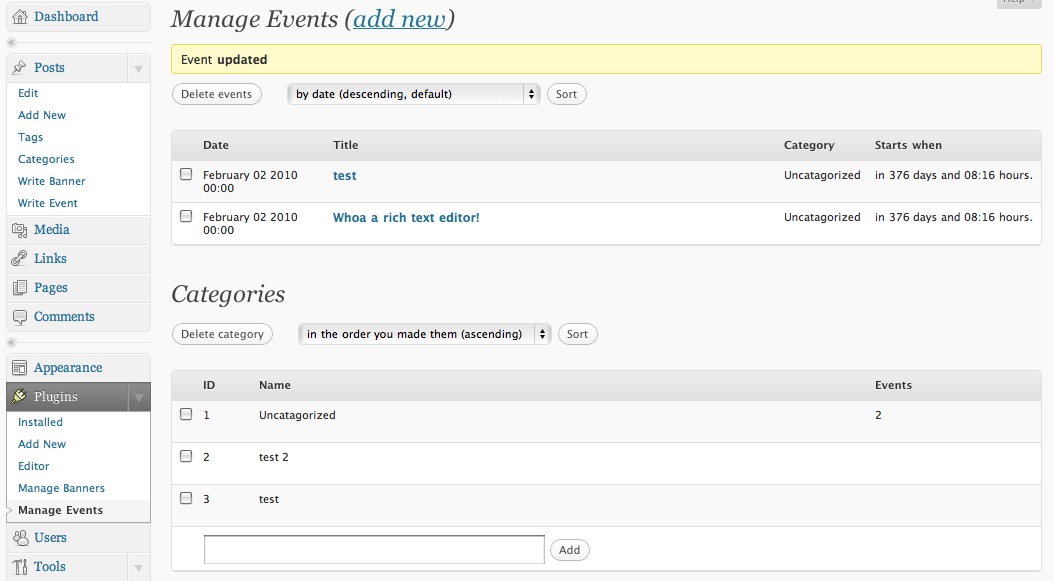1054x581 pixels.
Task: Open Write Event in the Posts submenu
Action: tap(48, 203)
